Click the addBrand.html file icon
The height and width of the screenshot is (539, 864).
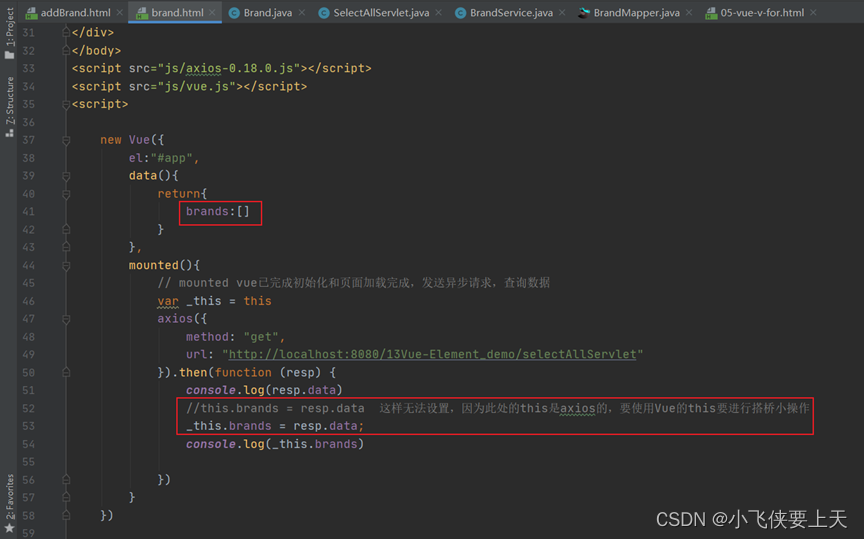[31, 13]
